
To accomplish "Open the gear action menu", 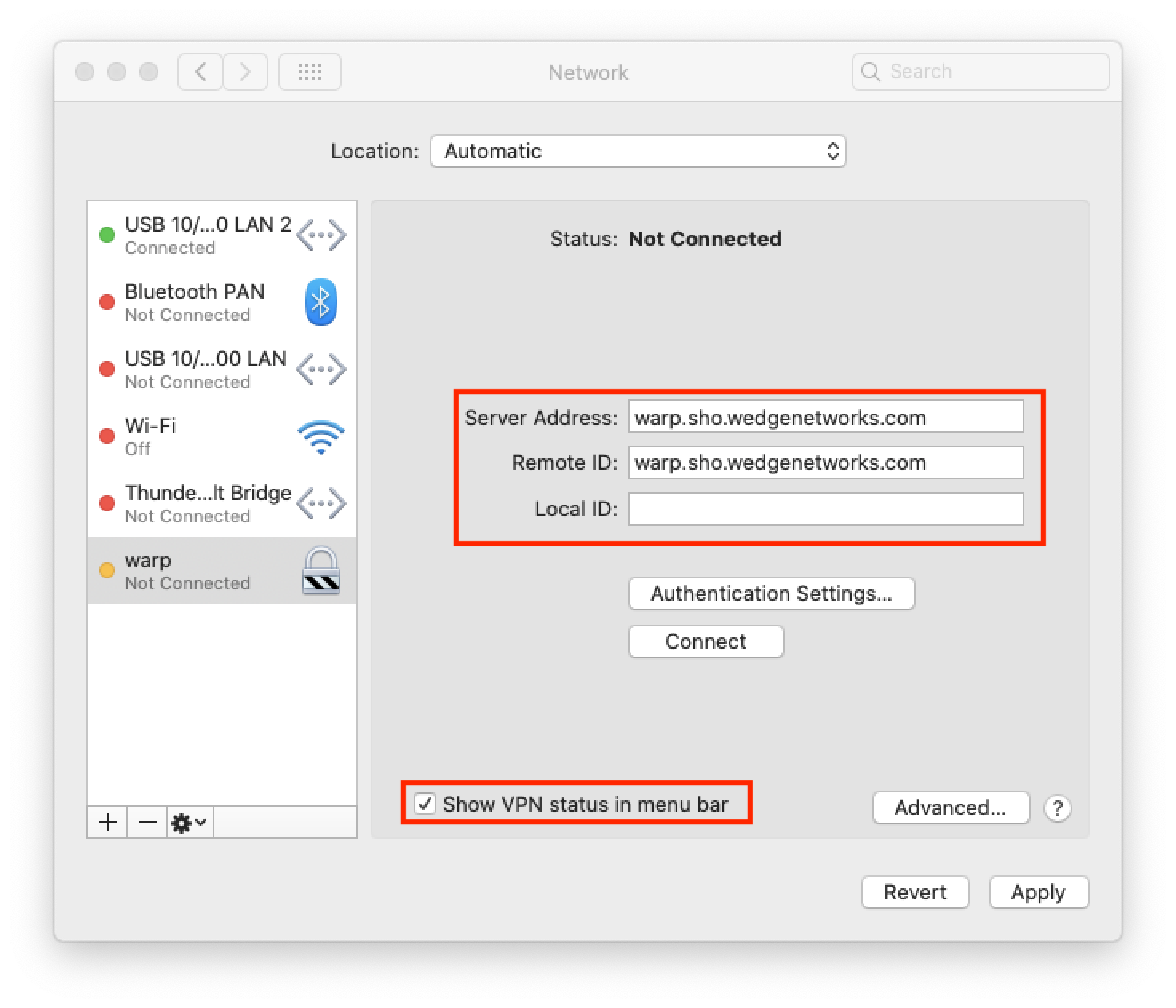I will 189,822.
